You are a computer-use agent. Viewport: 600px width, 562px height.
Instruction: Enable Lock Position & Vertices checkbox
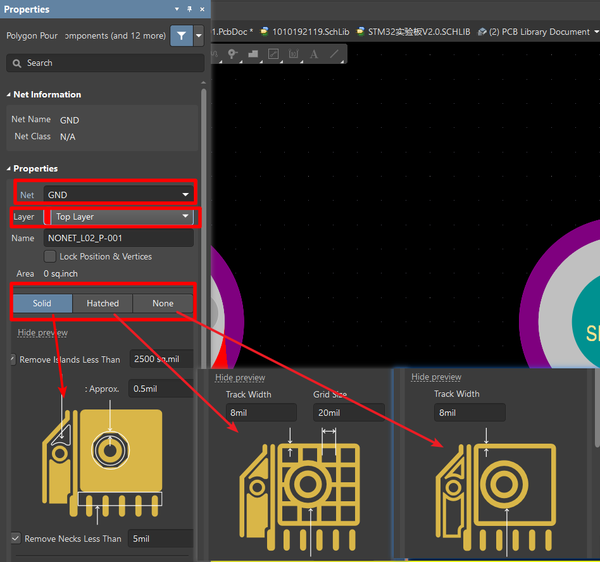coord(50,256)
